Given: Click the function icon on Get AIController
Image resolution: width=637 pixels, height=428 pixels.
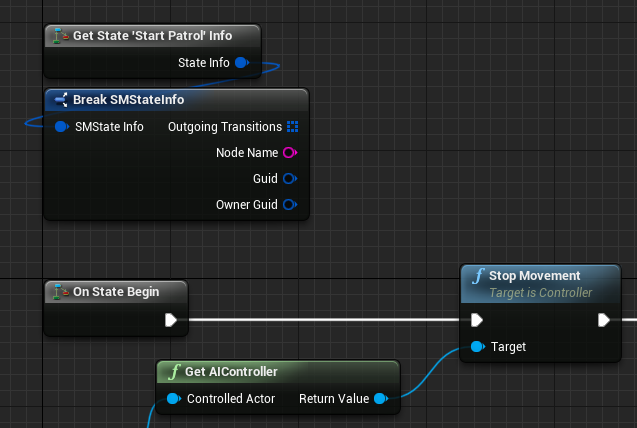Looking at the screenshot, I should pos(174,372).
